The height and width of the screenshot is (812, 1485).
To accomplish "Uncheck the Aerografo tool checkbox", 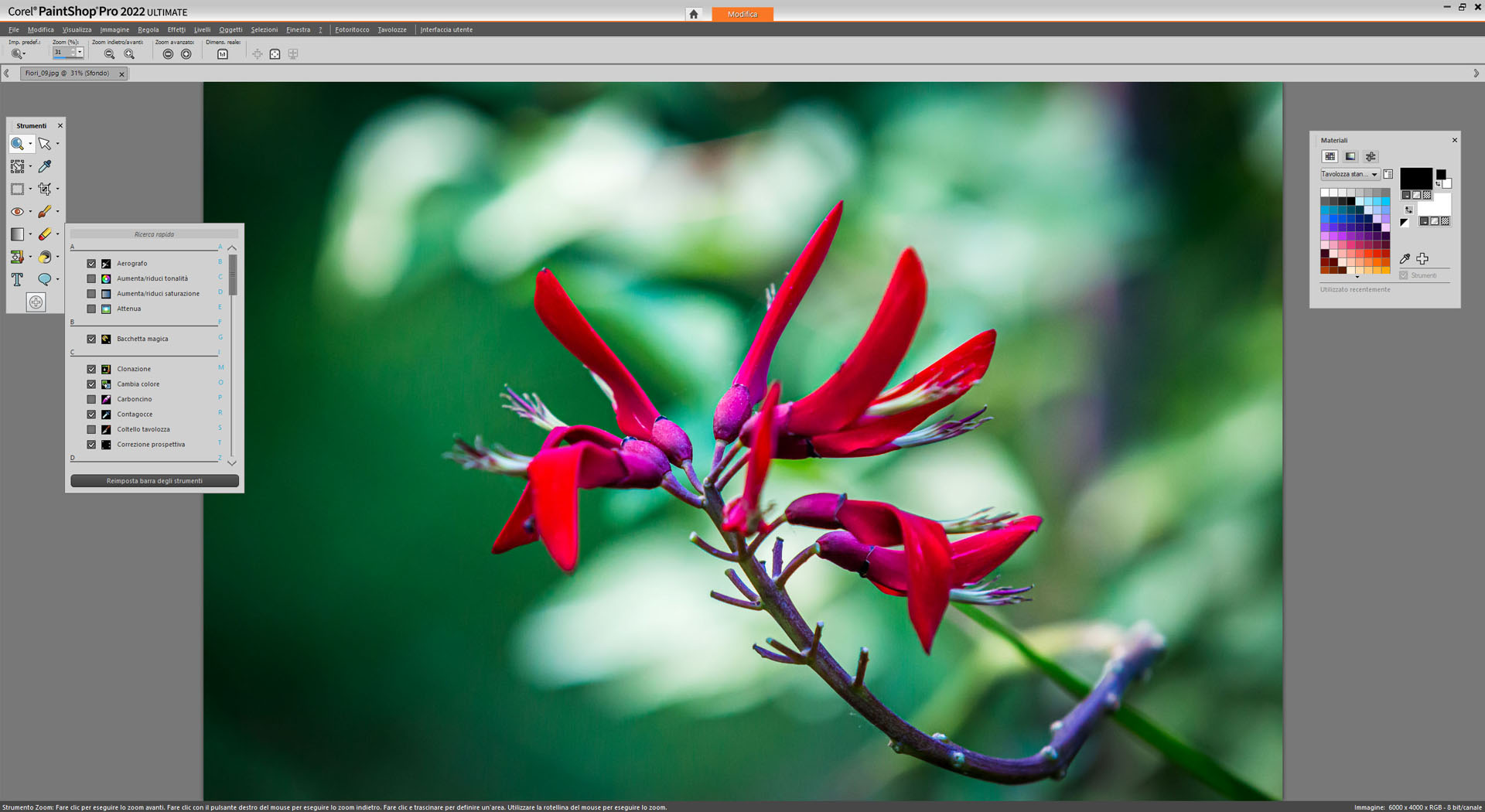I will 91,264.
